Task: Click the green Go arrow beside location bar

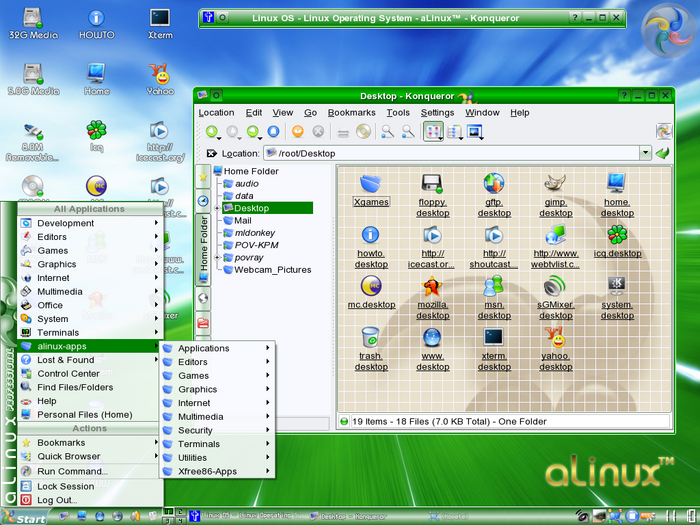Action: point(662,153)
